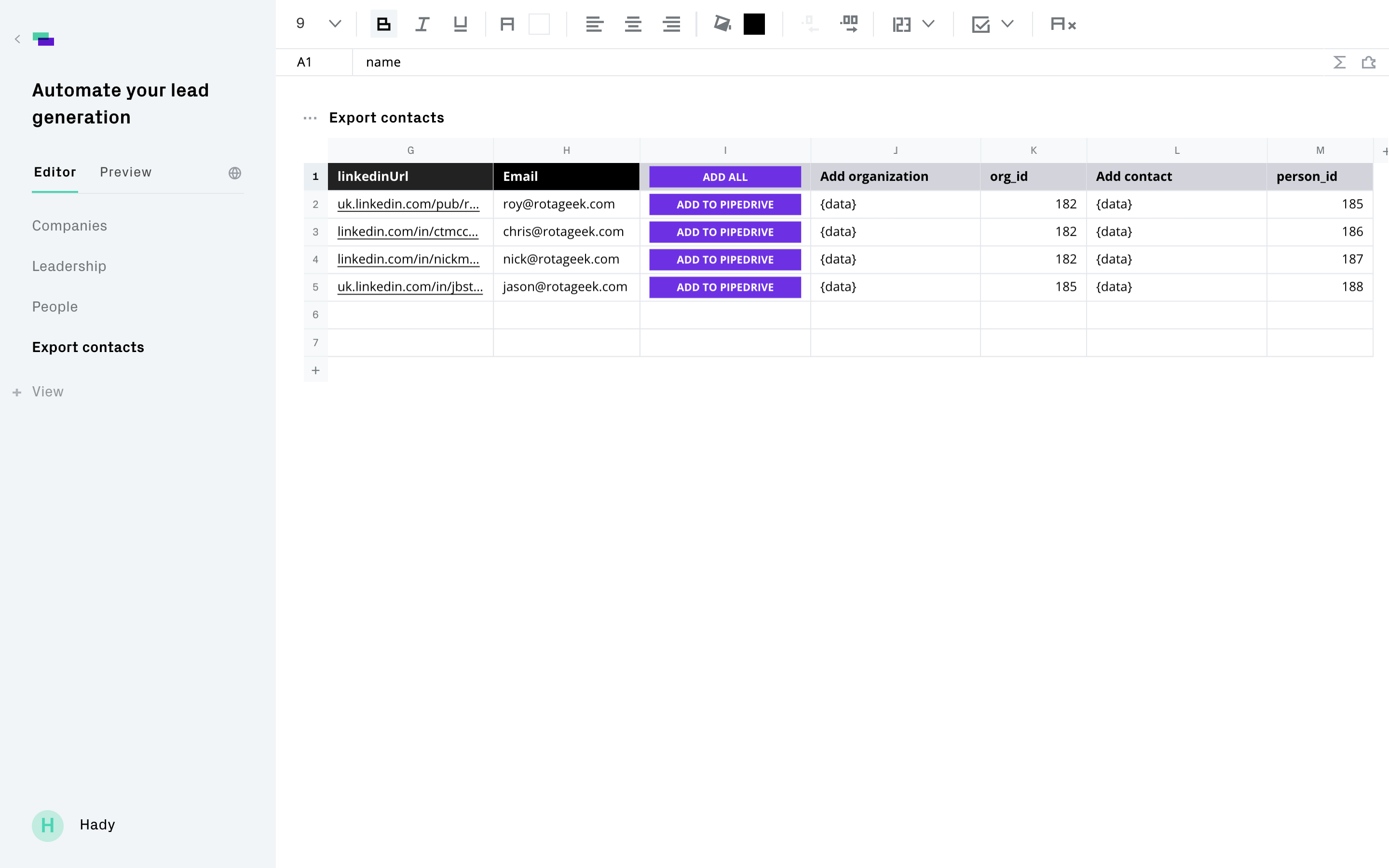Select row 1 header

point(316,176)
